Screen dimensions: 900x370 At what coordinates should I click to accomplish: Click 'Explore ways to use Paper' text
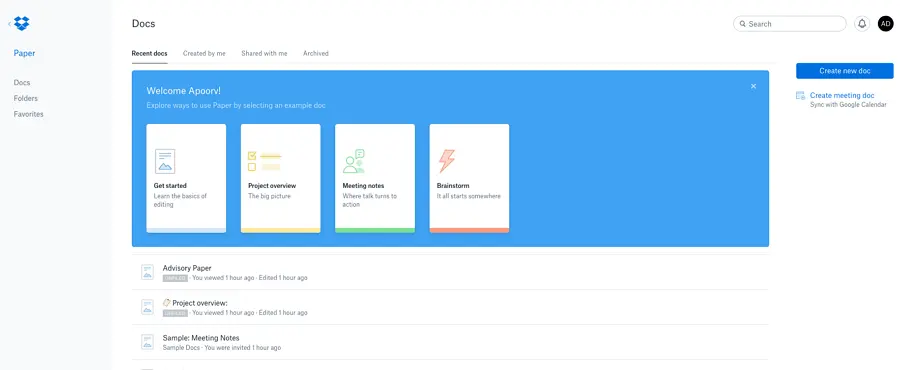[236, 106]
